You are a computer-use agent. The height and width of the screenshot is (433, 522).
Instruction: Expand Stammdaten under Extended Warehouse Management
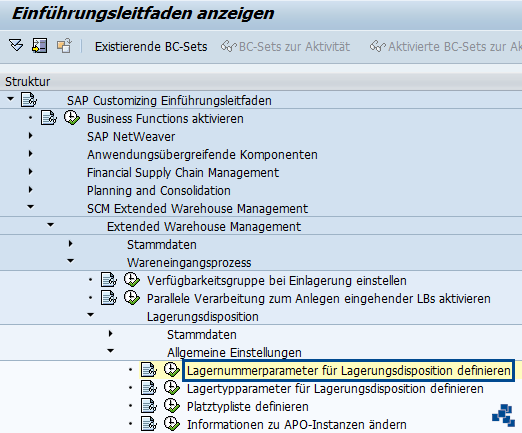tap(71, 244)
